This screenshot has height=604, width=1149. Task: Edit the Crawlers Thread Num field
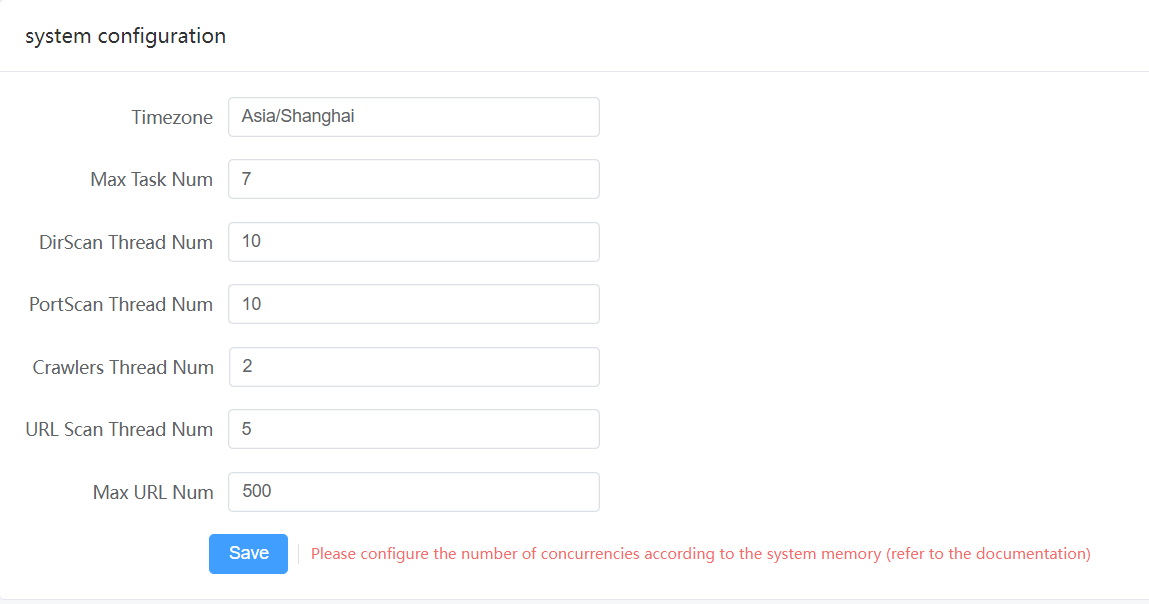point(413,367)
